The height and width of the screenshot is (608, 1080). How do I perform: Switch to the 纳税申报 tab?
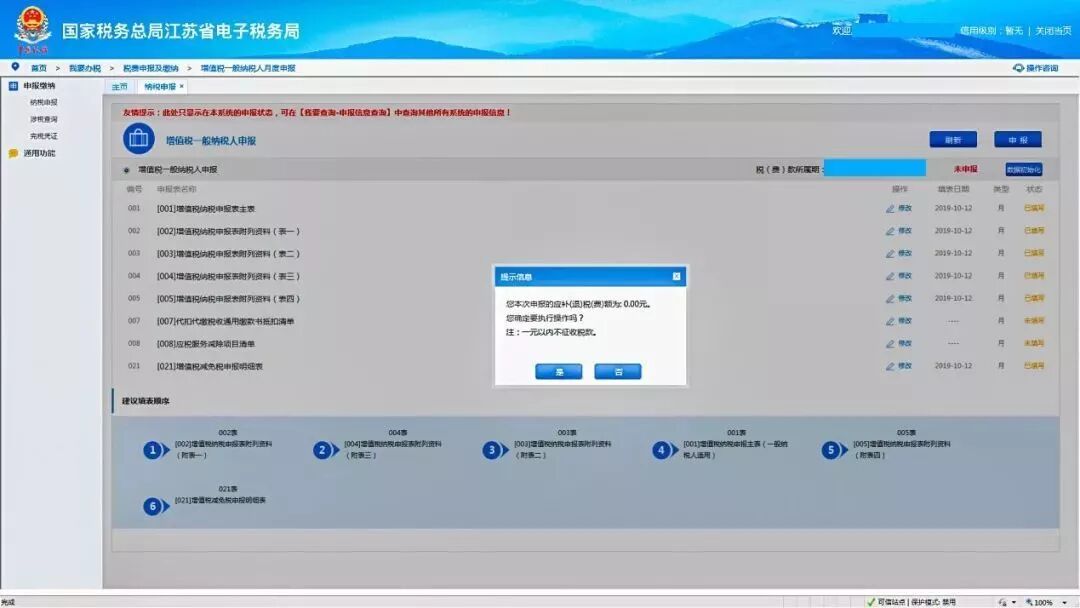point(160,87)
